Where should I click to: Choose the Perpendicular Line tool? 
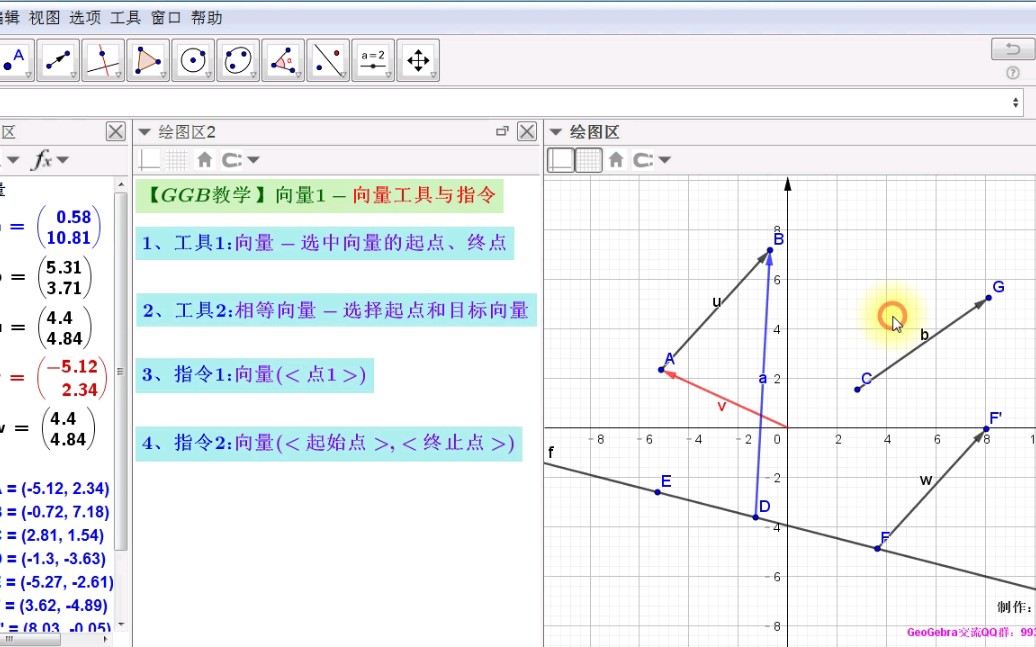pyautogui.click(x=102, y=59)
